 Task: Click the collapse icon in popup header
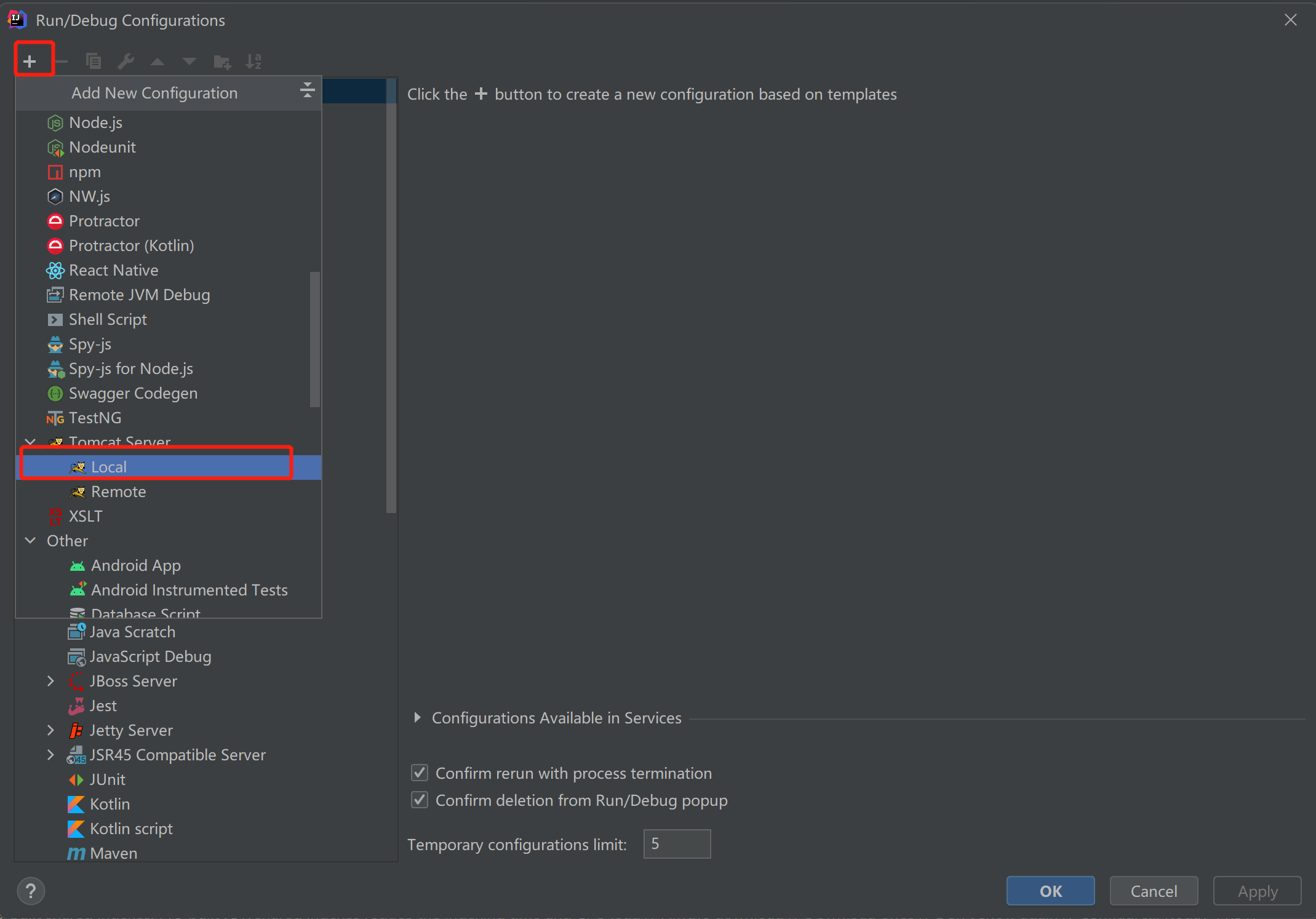[307, 91]
